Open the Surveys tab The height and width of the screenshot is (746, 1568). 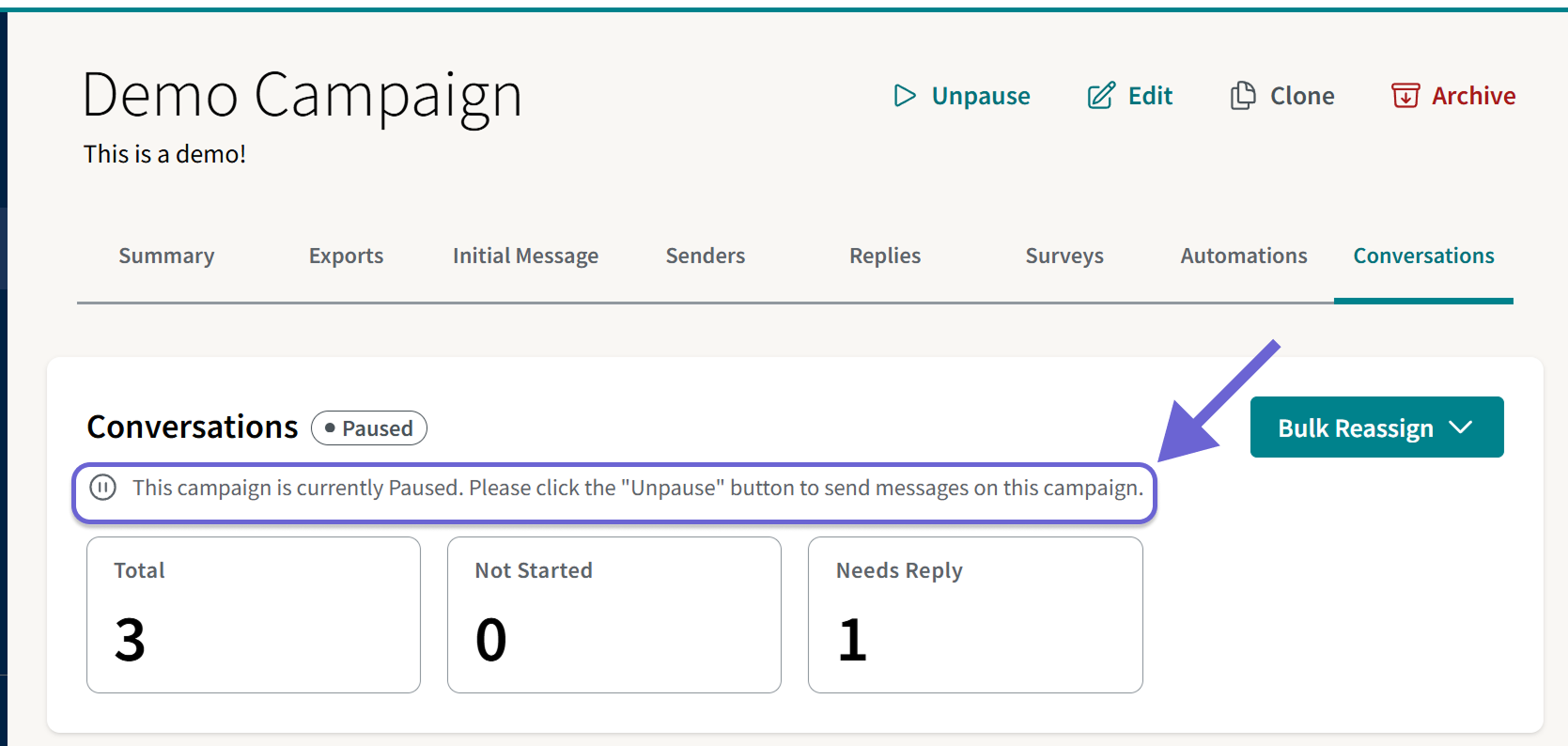1064,256
